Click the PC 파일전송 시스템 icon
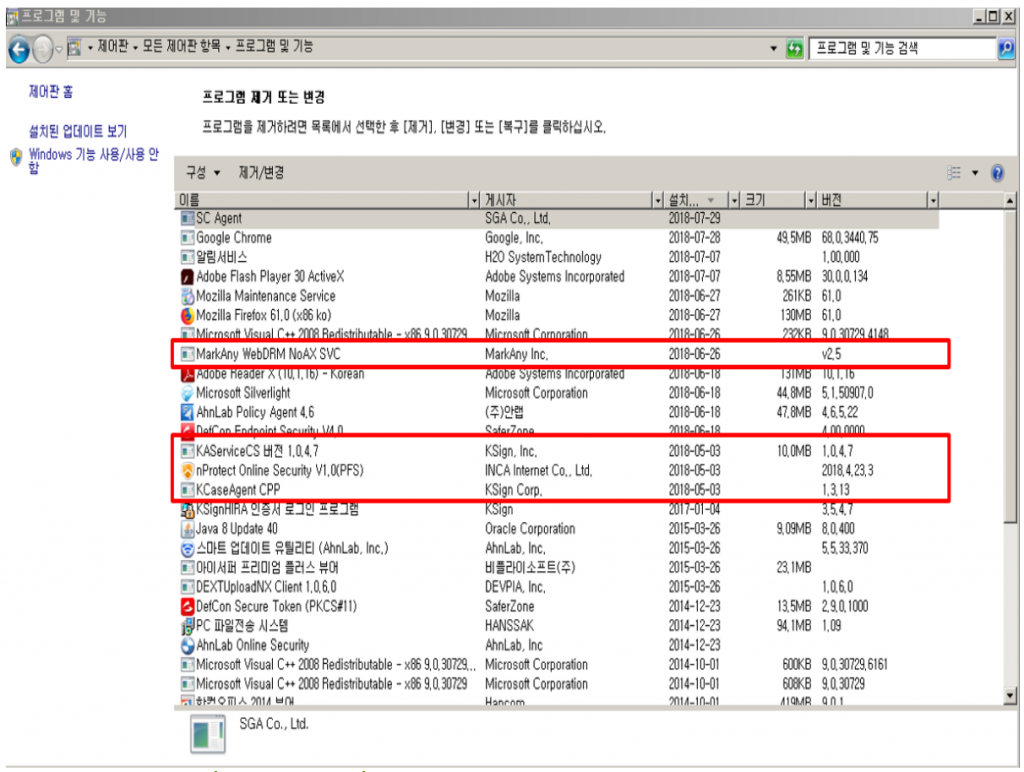This screenshot has width=1024, height=772. pyautogui.click(x=187, y=626)
